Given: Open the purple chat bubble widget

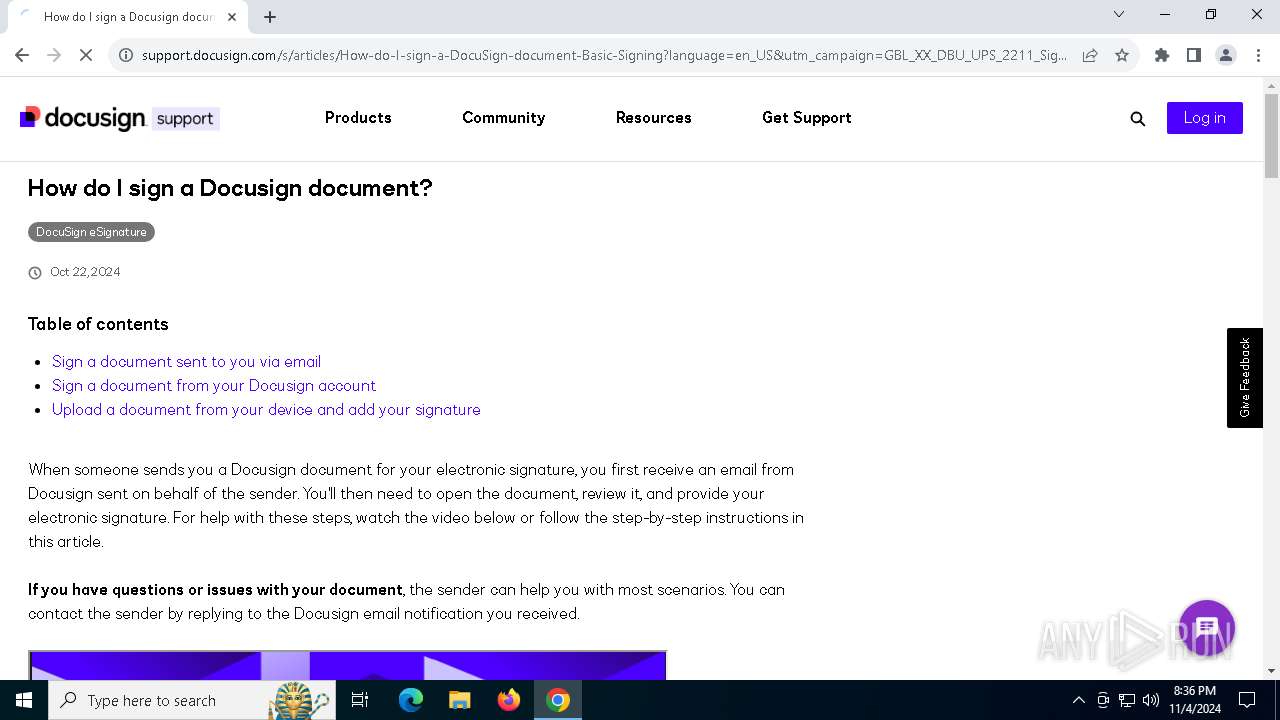Looking at the screenshot, I should click(1207, 628).
